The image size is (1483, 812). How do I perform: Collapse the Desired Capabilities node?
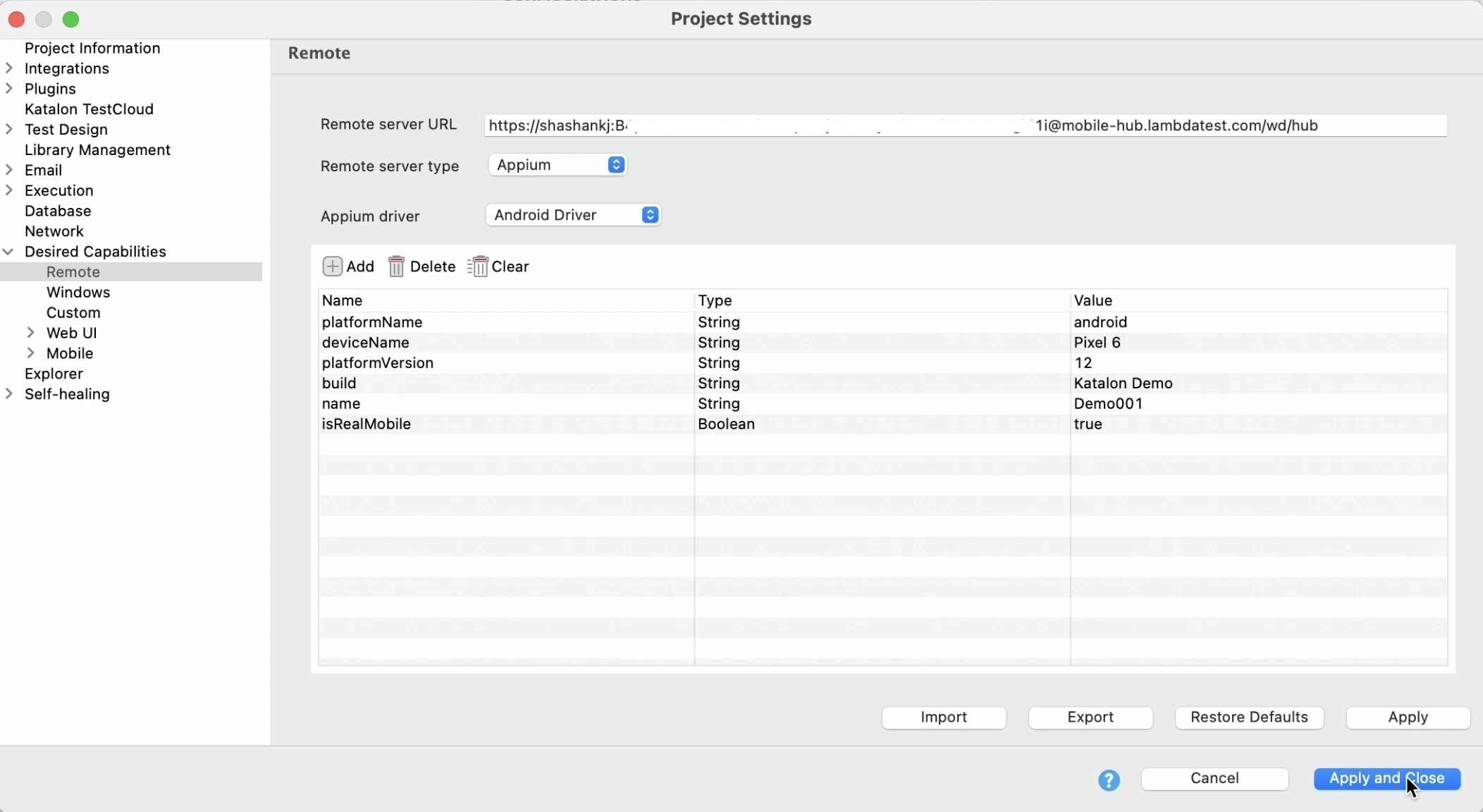point(9,252)
